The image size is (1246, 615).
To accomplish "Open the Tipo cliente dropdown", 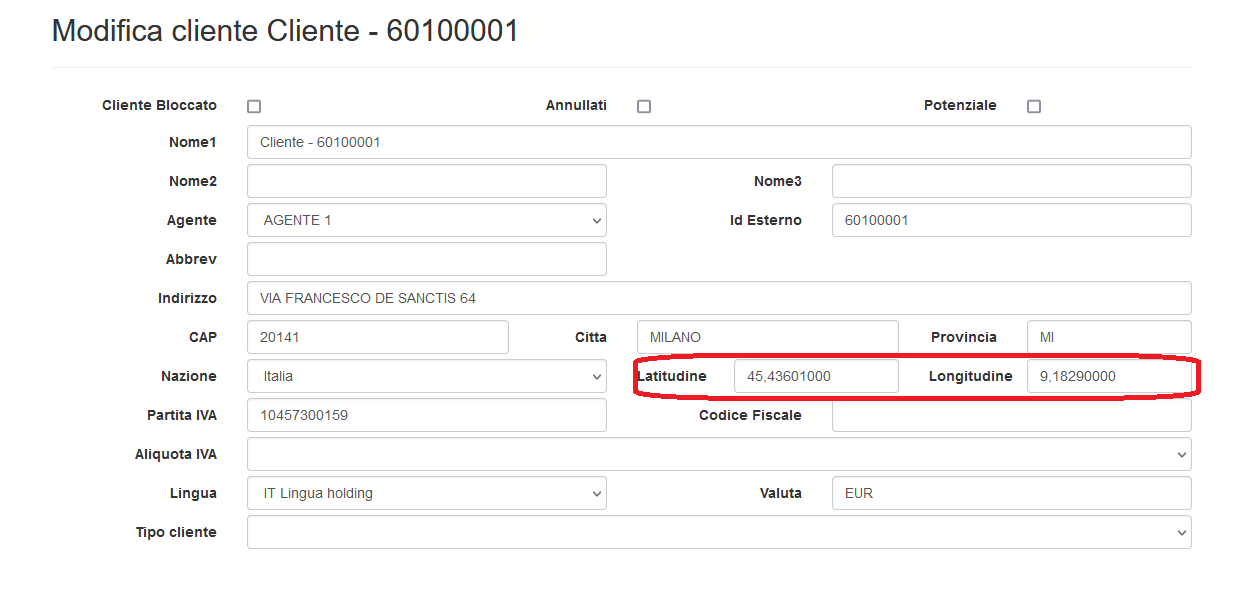I will click(718, 532).
